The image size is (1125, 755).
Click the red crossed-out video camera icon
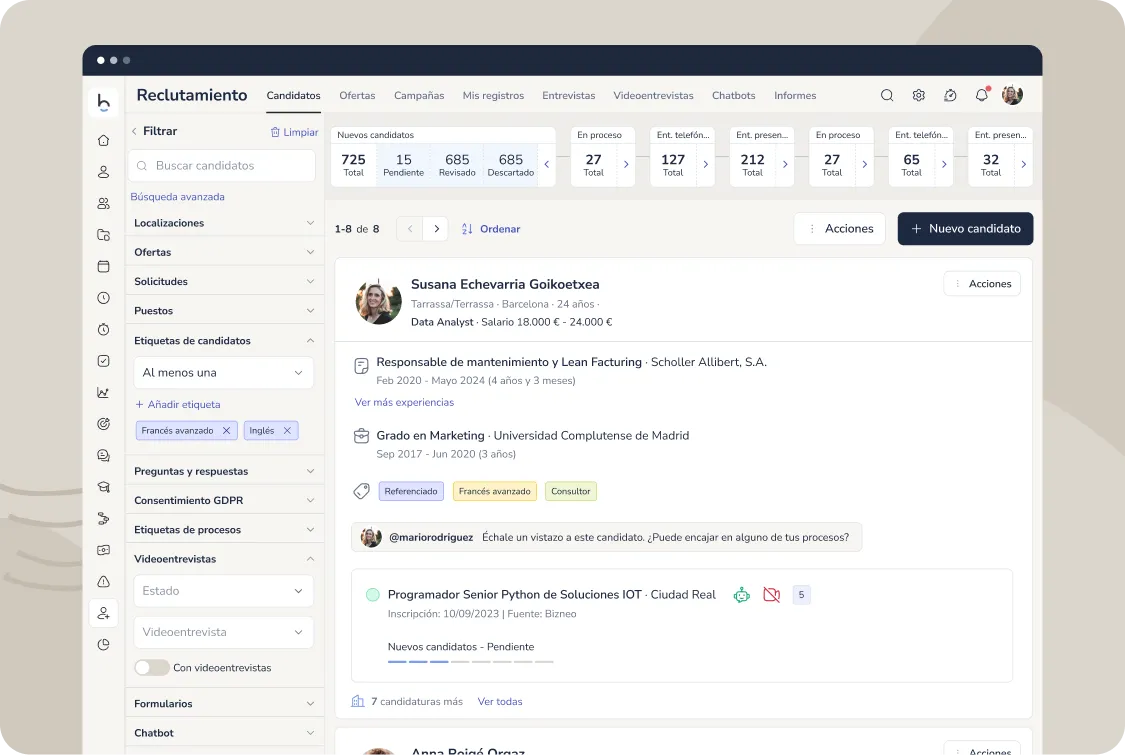(x=771, y=595)
